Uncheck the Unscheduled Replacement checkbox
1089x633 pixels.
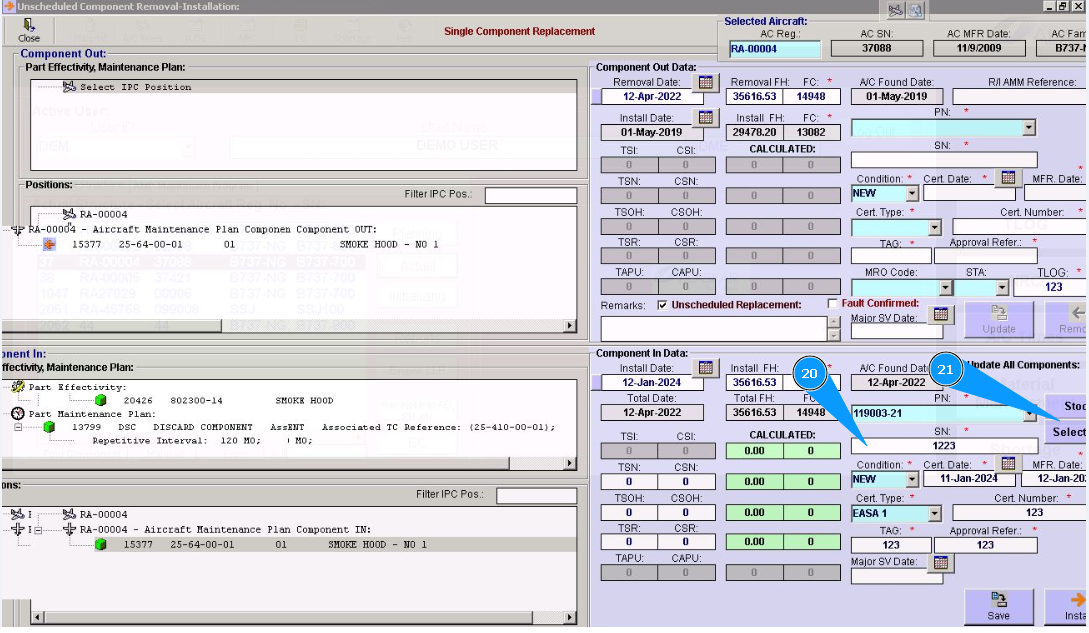point(662,305)
